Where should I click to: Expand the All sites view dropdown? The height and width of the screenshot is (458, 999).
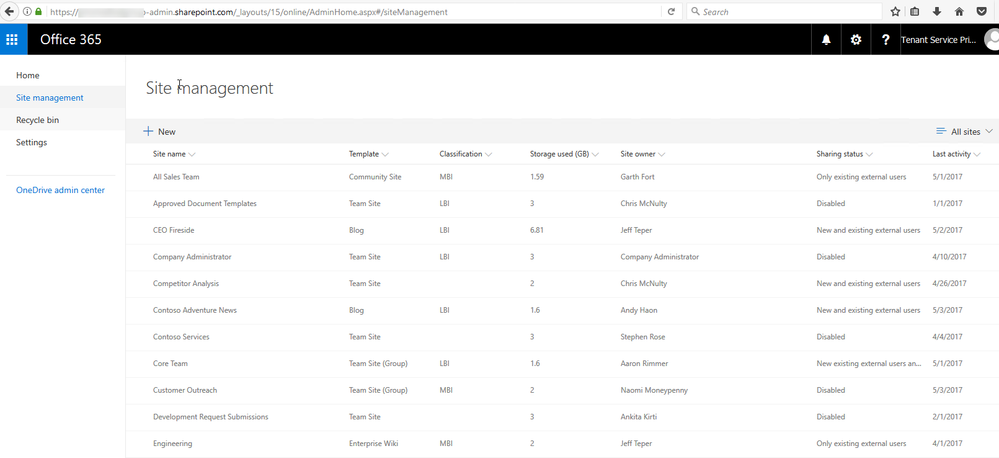click(989, 131)
